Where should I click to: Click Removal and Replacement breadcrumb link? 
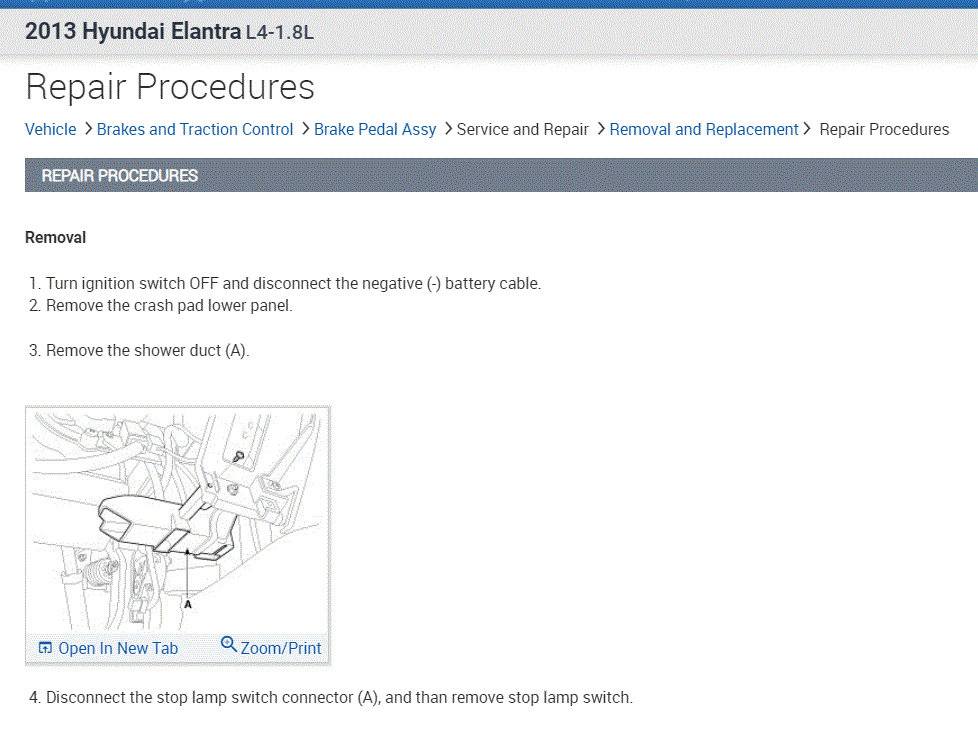coord(704,129)
